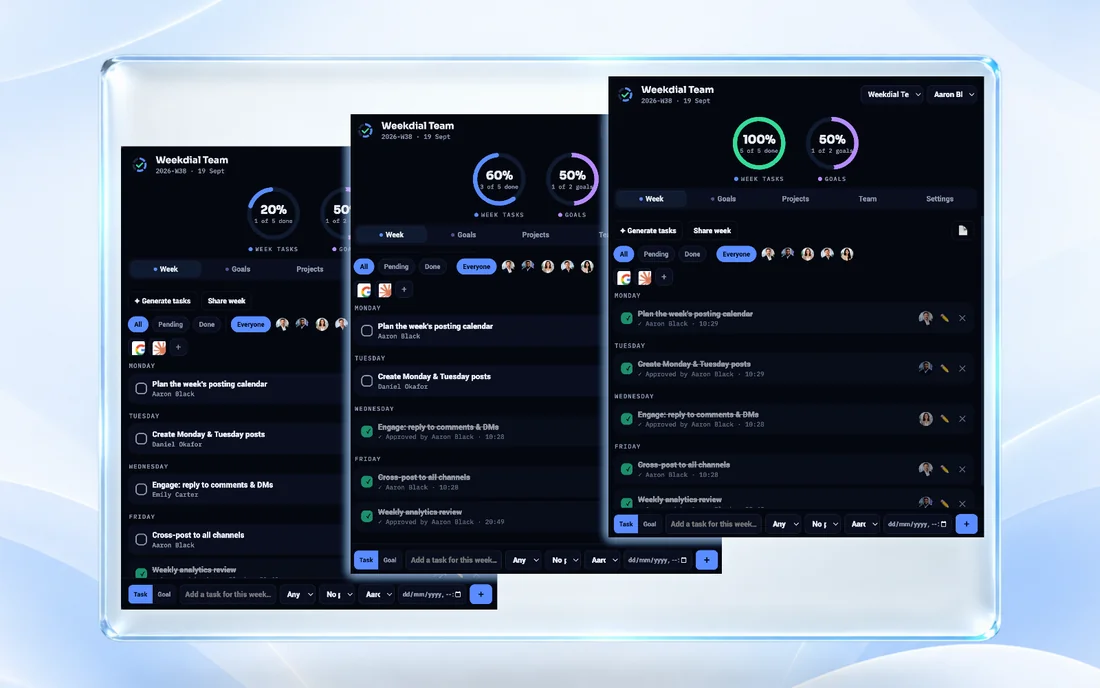Click the orange integration icon in the 100% window
1100x688 pixels.
(644, 278)
